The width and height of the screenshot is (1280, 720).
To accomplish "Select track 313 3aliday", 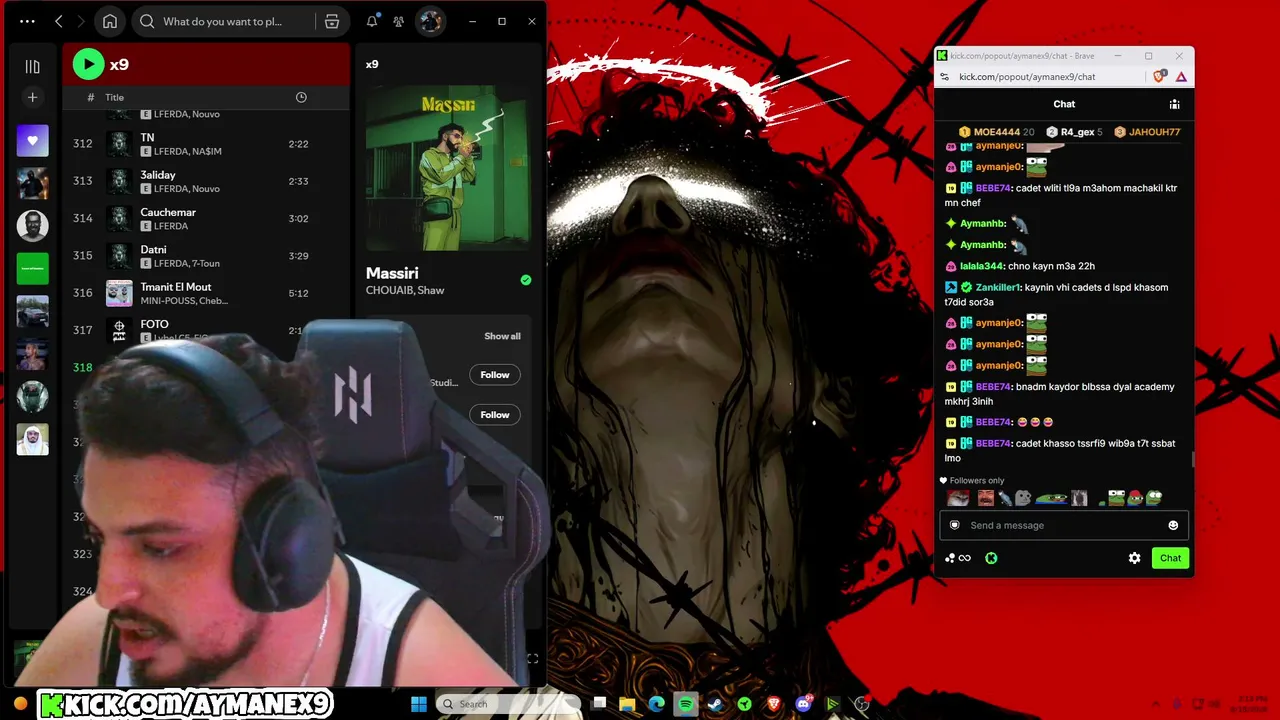I will [206, 181].
